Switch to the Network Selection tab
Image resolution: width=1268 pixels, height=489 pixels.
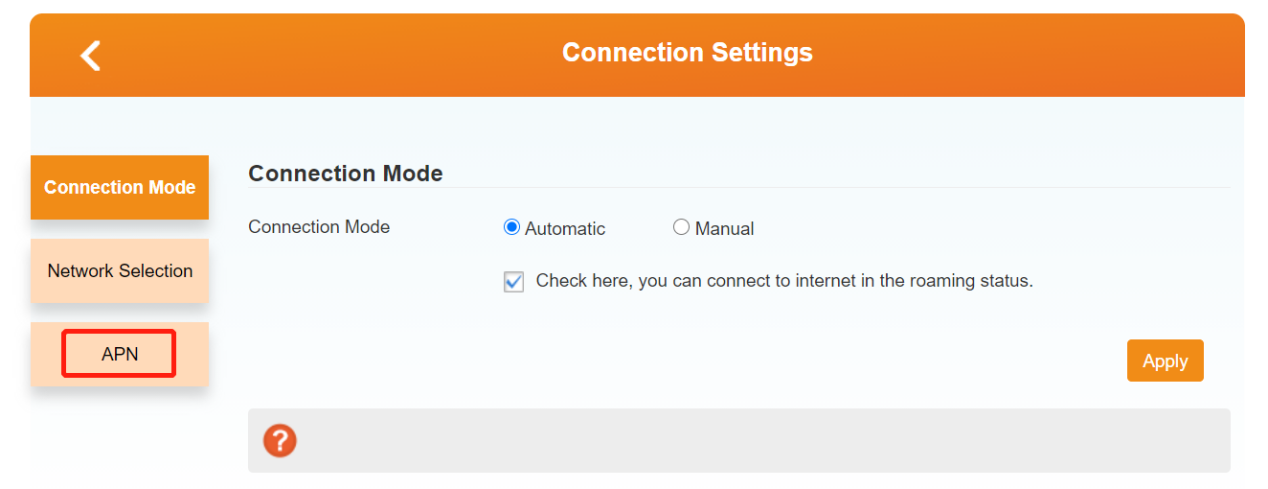[120, 271]
